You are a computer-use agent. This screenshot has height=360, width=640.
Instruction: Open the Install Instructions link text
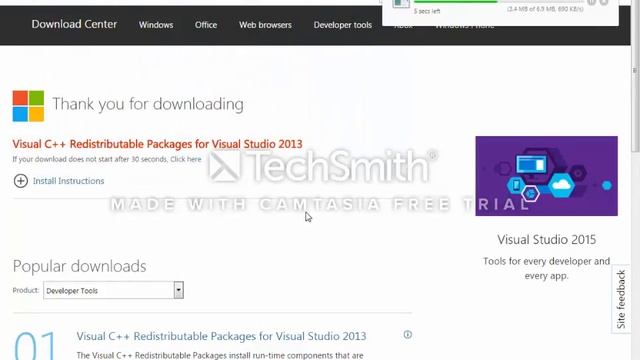coord(69,181)
